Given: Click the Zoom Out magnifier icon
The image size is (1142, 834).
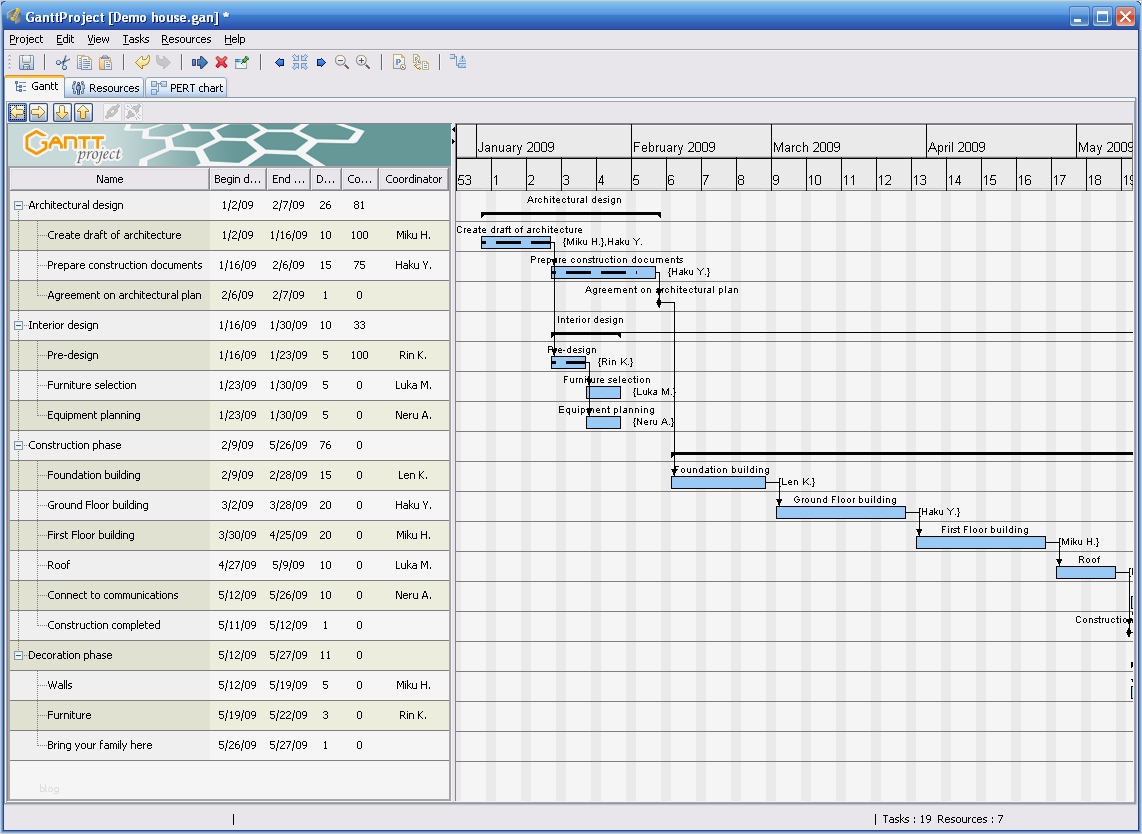Looking at the screenshot, I should tap(340, 62).
